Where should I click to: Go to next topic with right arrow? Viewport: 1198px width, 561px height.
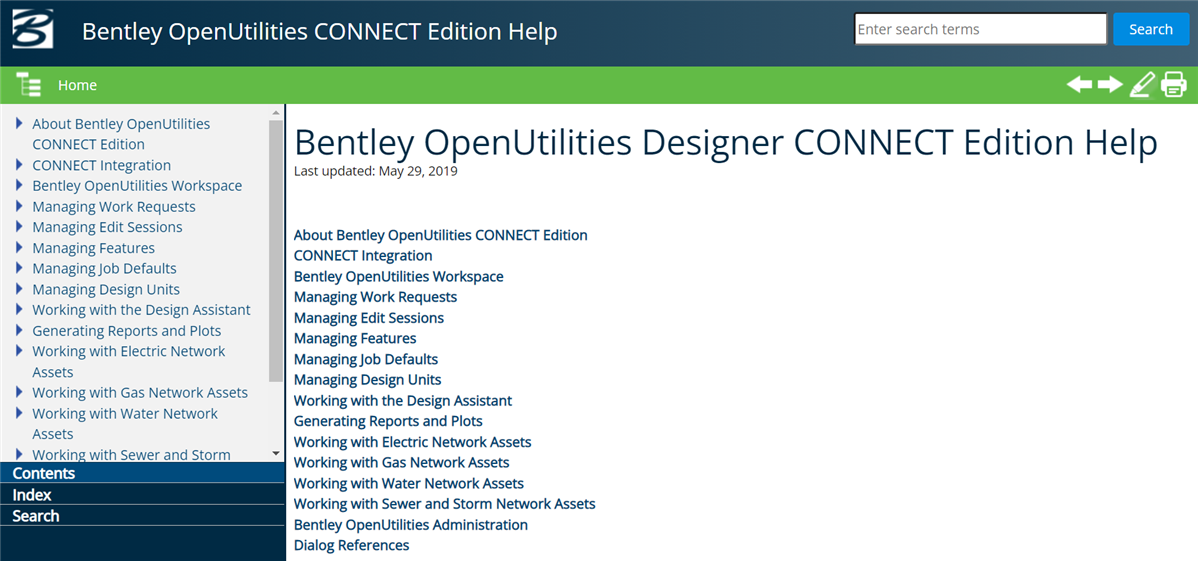pyautogui.click(x=1110, y=84)
